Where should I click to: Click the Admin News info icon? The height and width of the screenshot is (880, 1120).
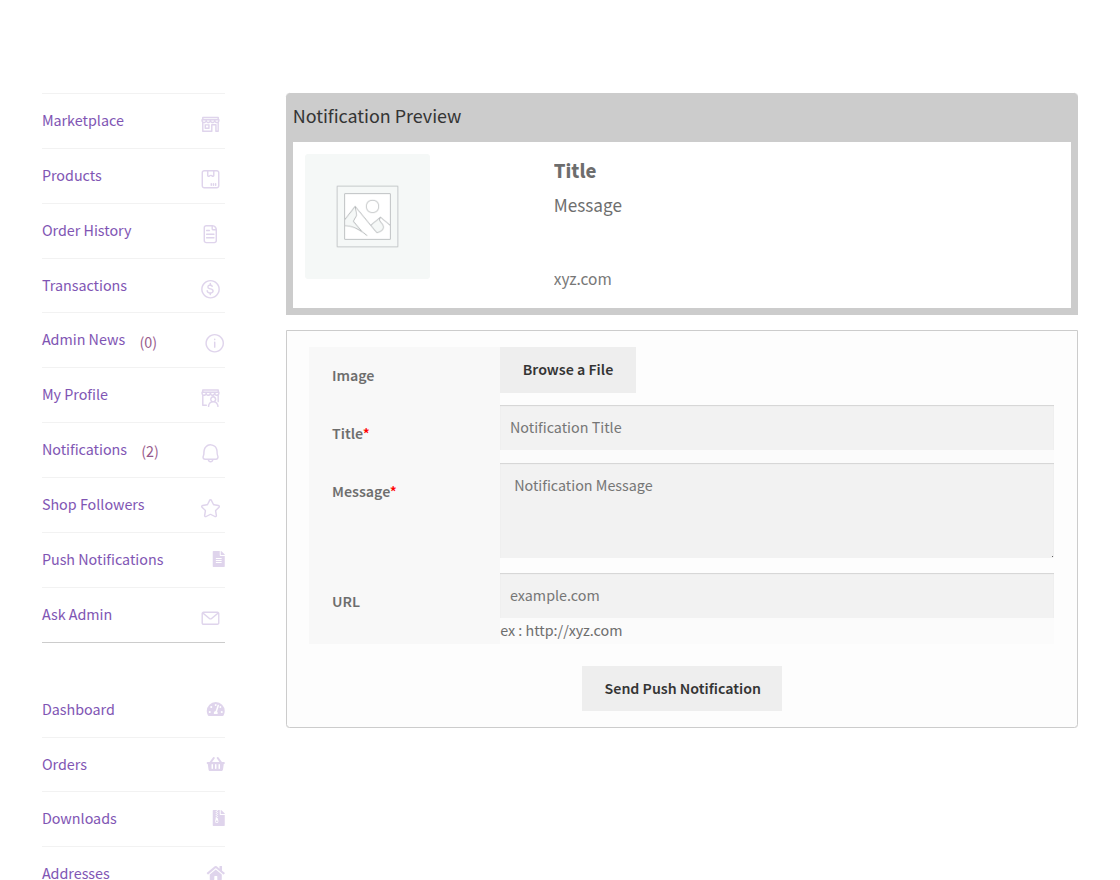214,343
